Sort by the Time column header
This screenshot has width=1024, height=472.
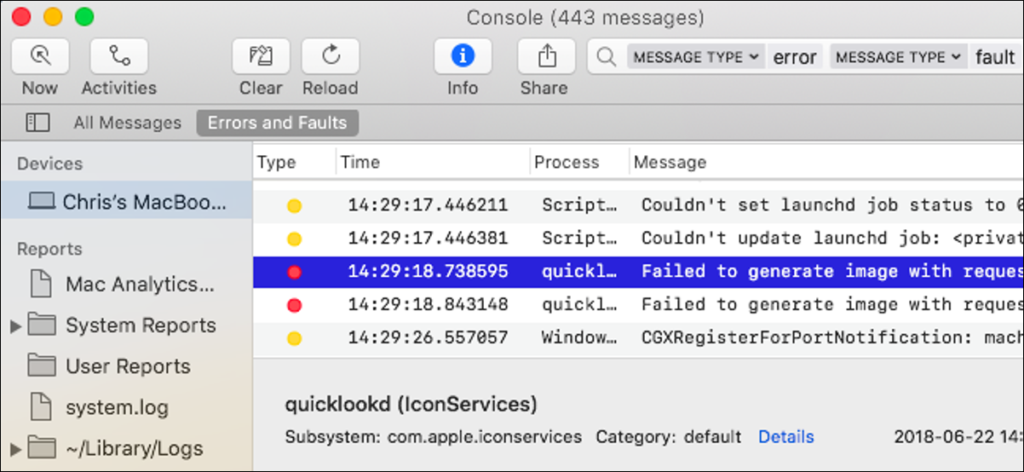coord(360,162)
